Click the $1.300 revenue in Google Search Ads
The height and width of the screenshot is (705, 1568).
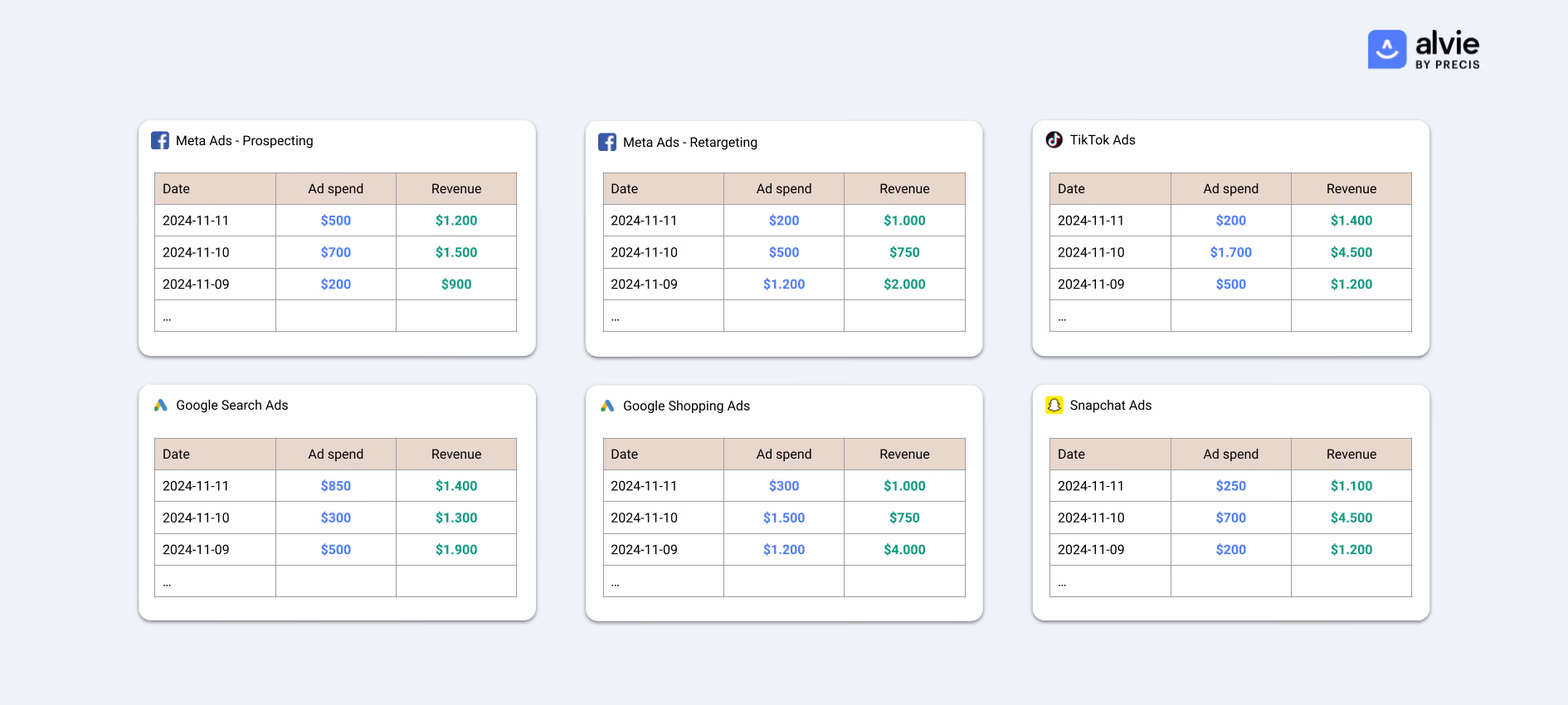click(456, 518)
